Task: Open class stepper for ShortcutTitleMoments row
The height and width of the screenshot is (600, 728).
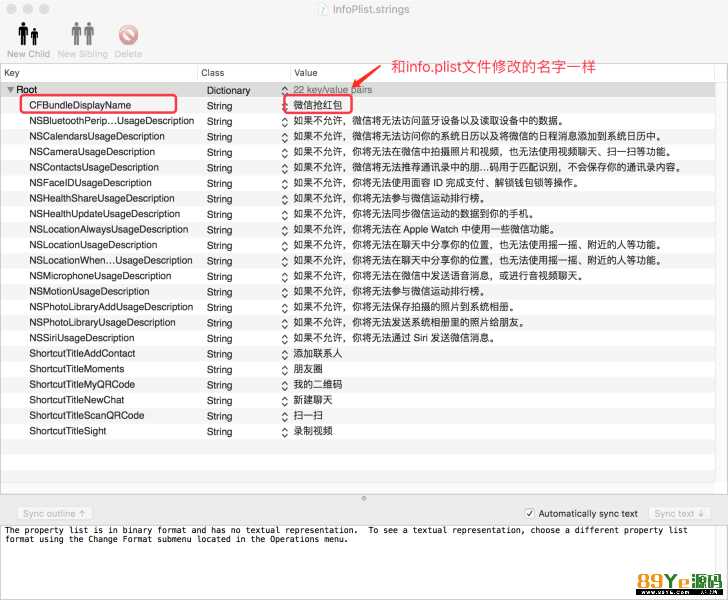Action: click(x=285, y=370)
